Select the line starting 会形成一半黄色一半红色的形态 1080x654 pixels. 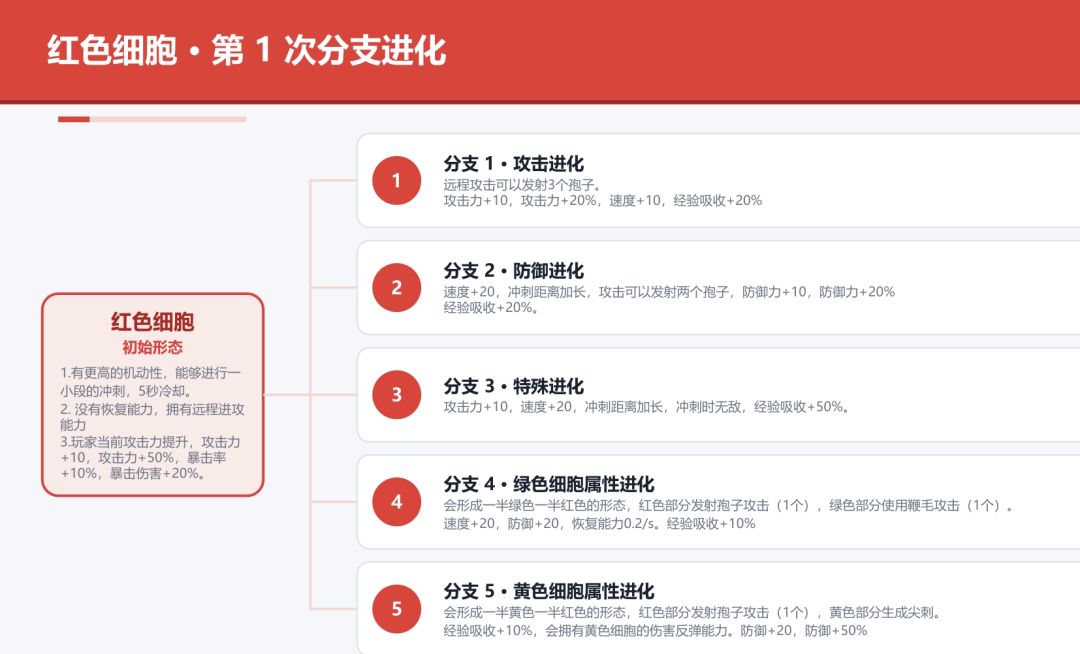(693, 613)
